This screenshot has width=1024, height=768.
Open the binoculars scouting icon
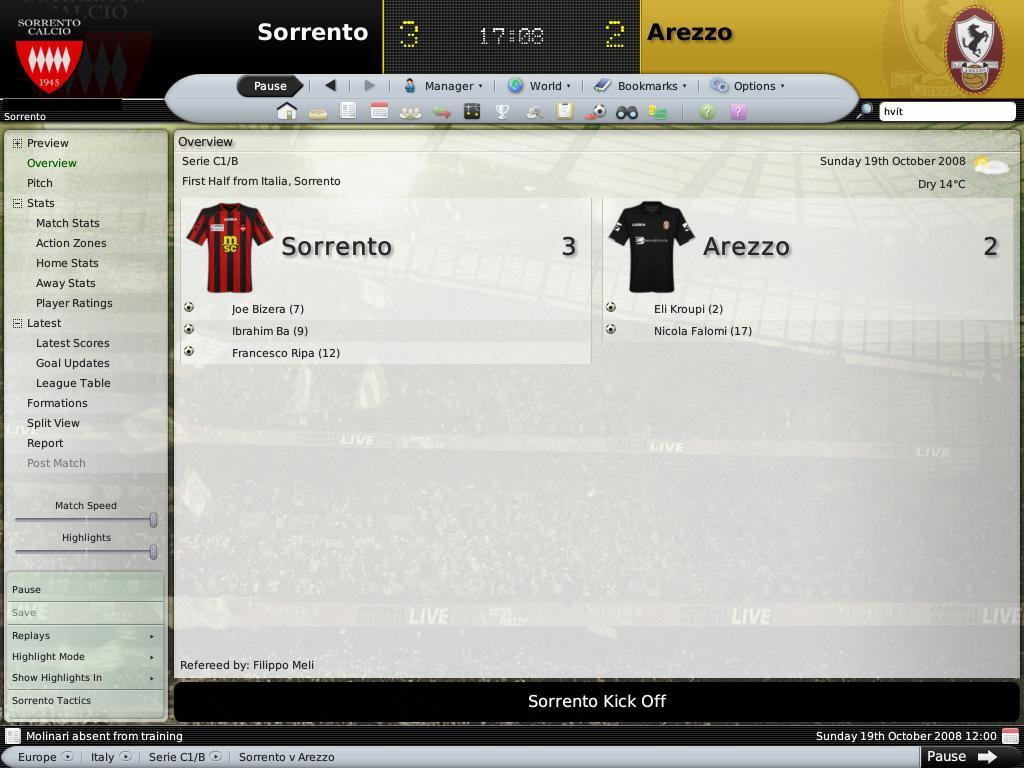coord(626,112)
